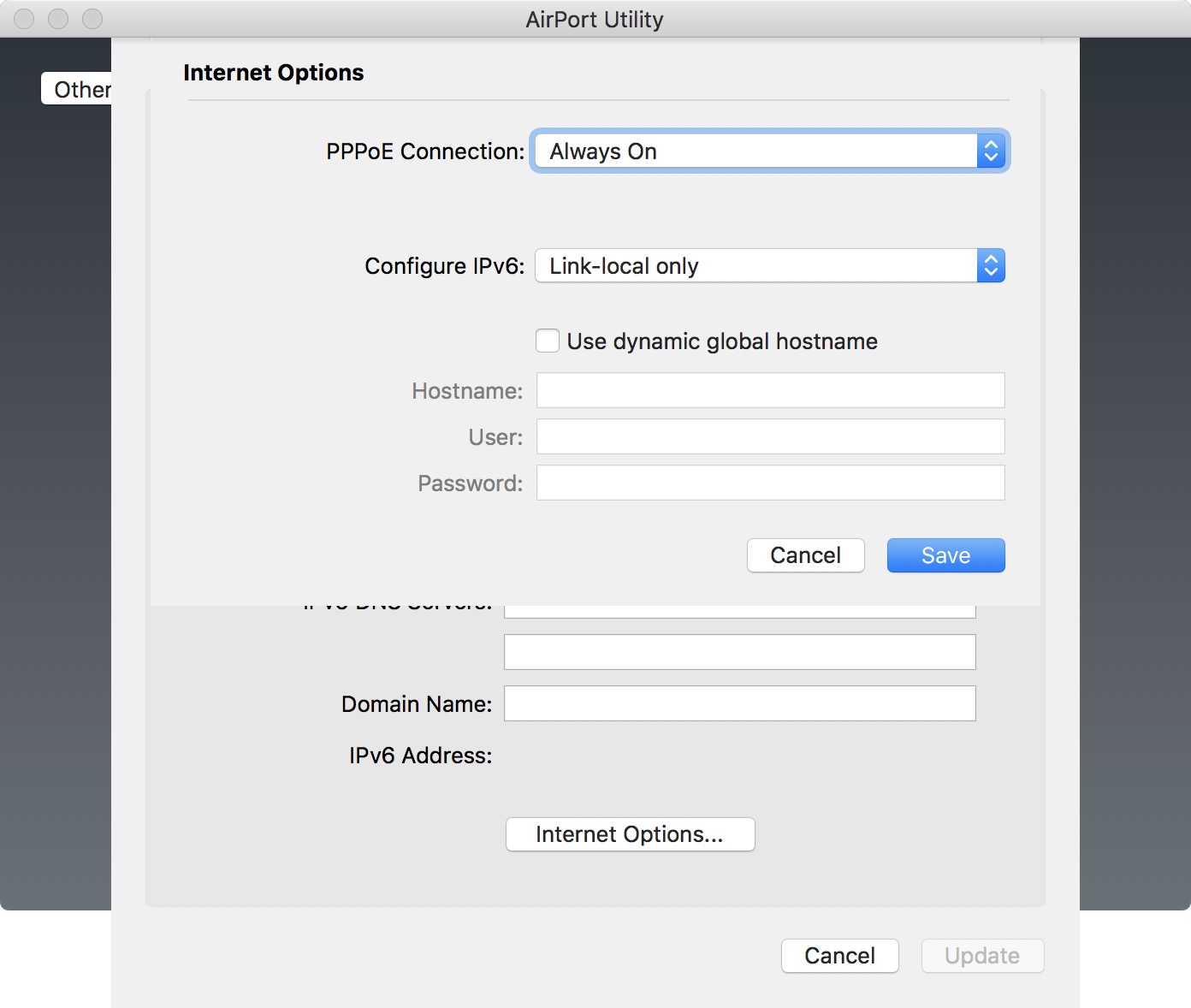This screenshot has height=1008, width=1191.
Task: Click the Hostname input field
Action: point(771,390)
